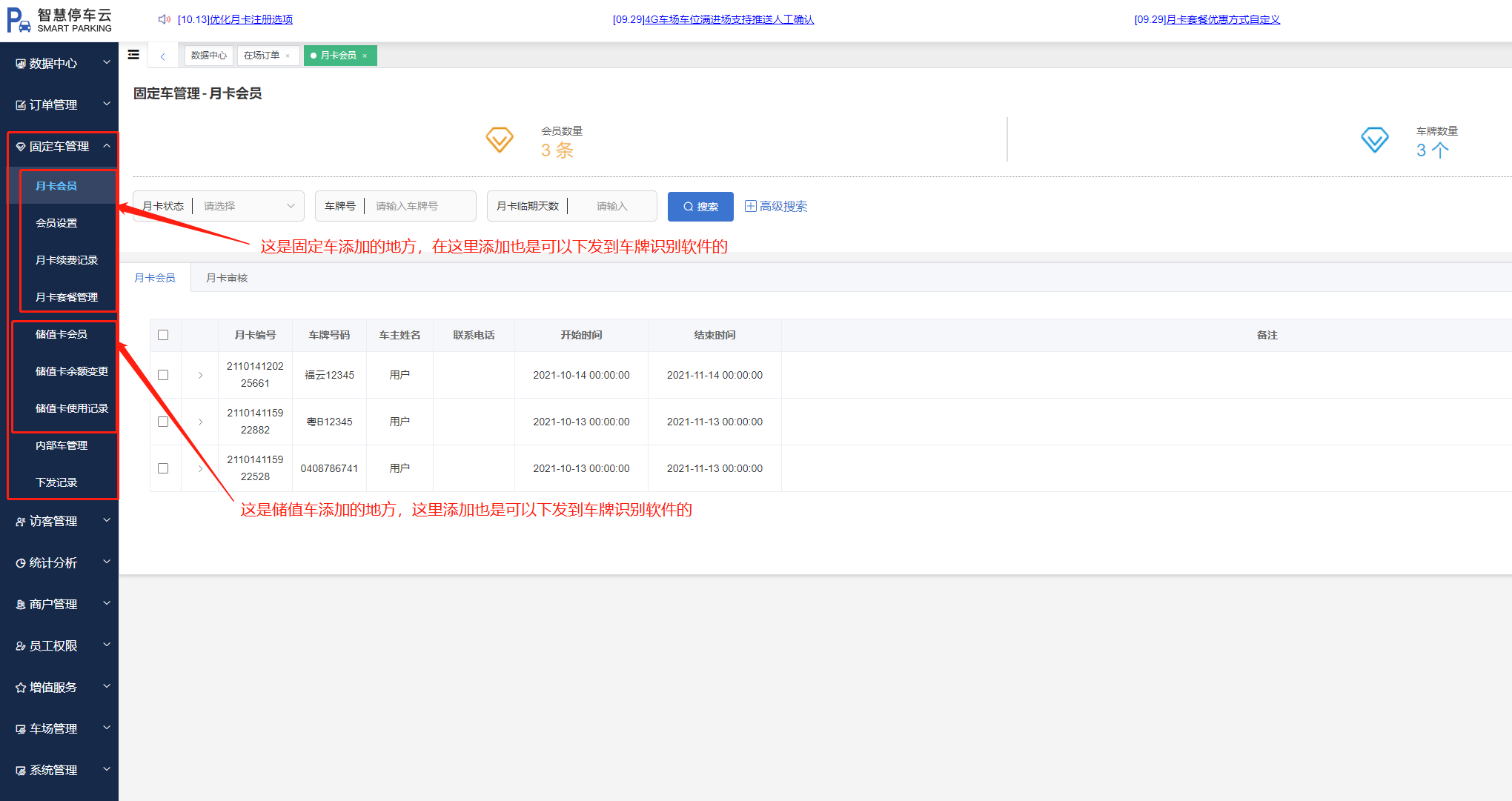Expand the 访客管理 sidebar menu
The image size is (1512, 801).
(x=107, y=521)
